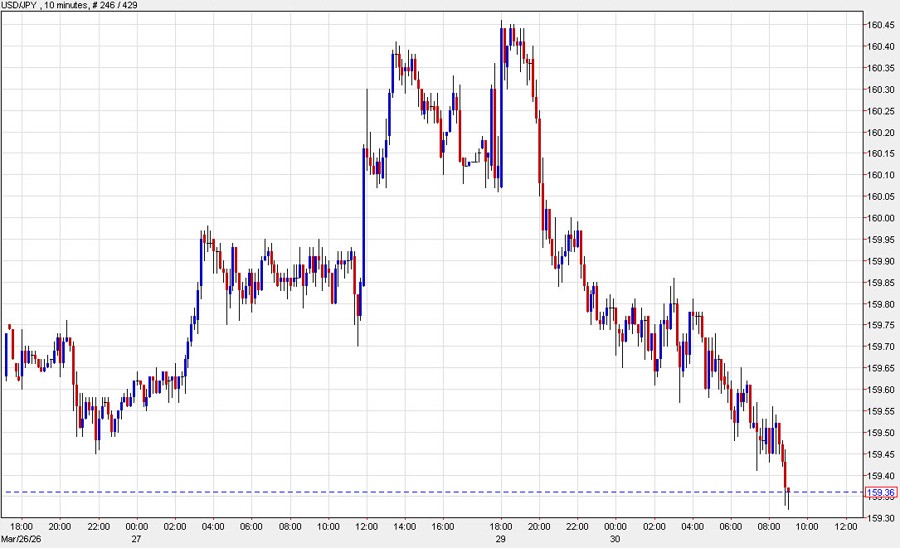900x548 pixels.
Task: Select the date label 30 on time axis
Action: coord(615,539)
